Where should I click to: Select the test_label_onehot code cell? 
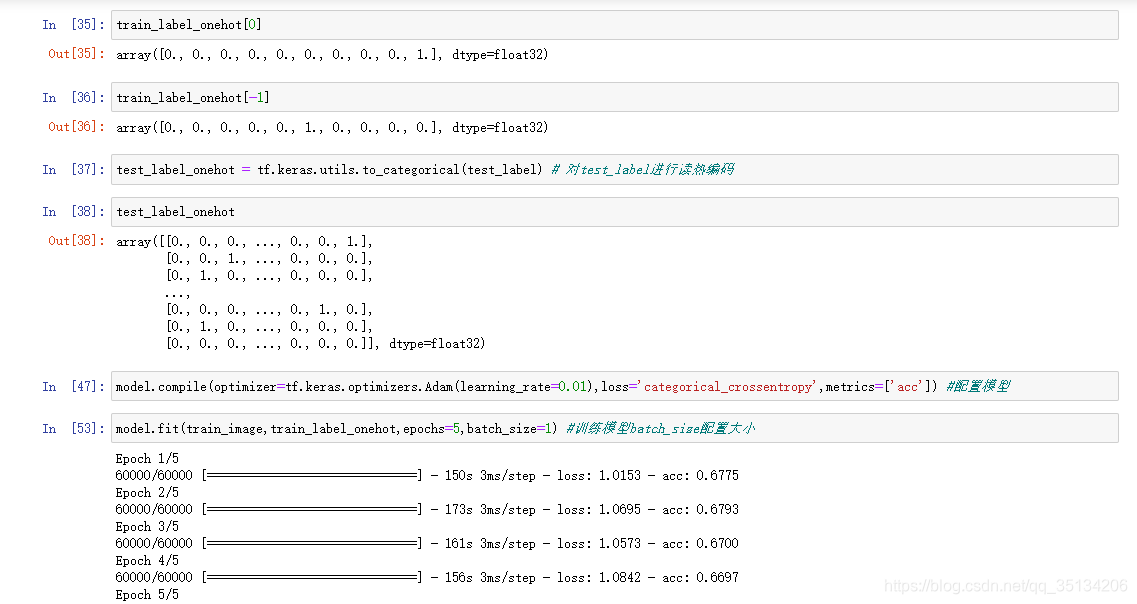pyautogui.click(x=614, y=212)
